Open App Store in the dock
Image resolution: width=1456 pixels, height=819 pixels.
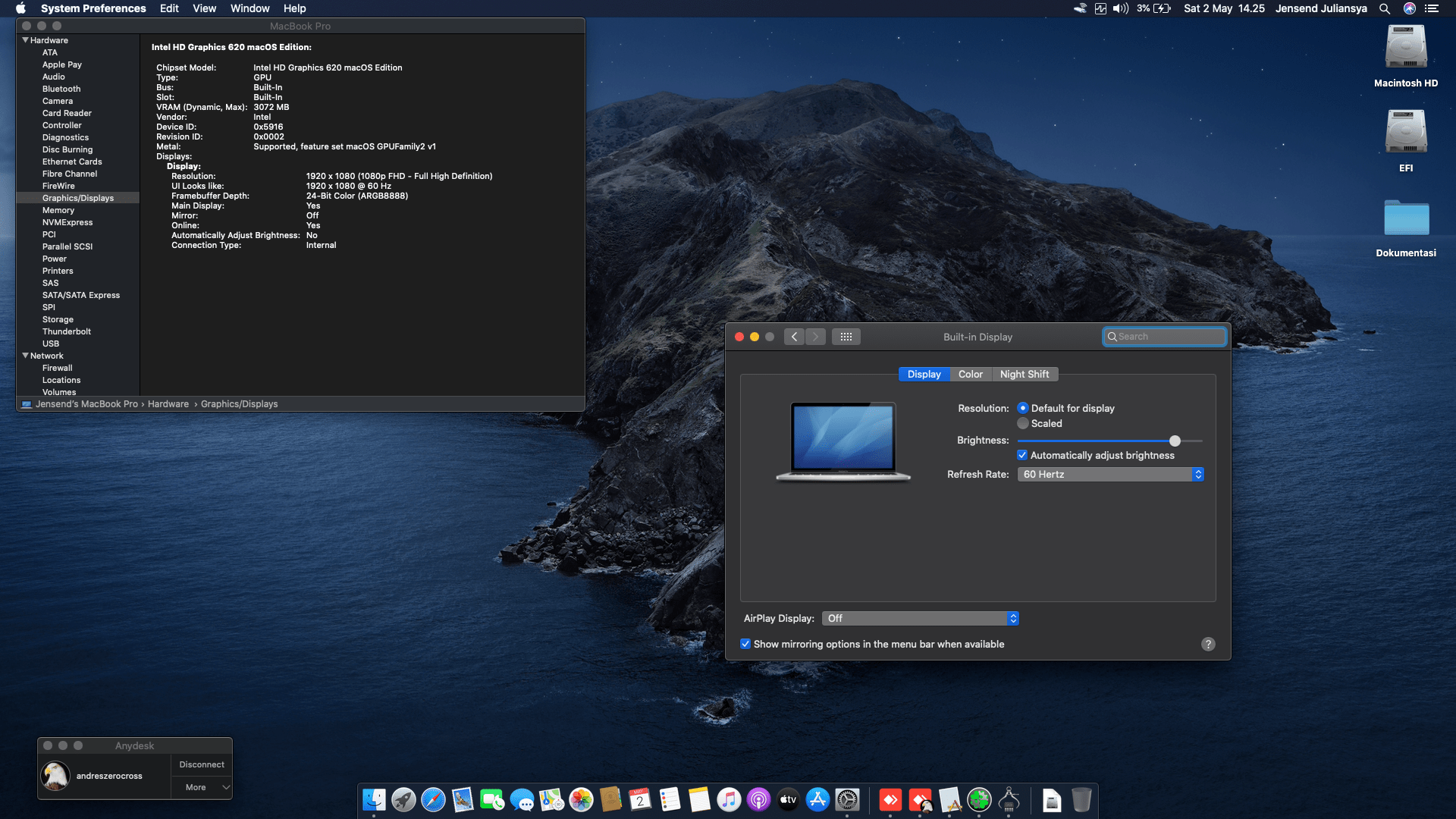pyautogui.click(x=817, y=799)
